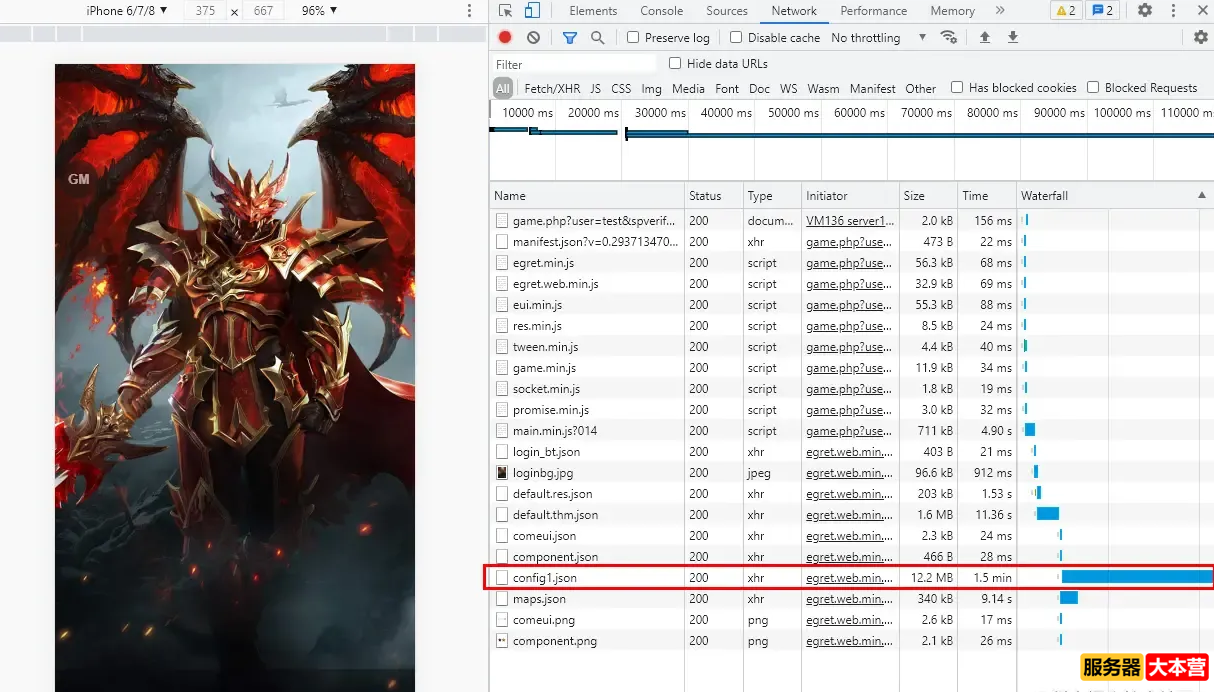
Task: Filter by Media requests
Action: [x=688, y=88]
